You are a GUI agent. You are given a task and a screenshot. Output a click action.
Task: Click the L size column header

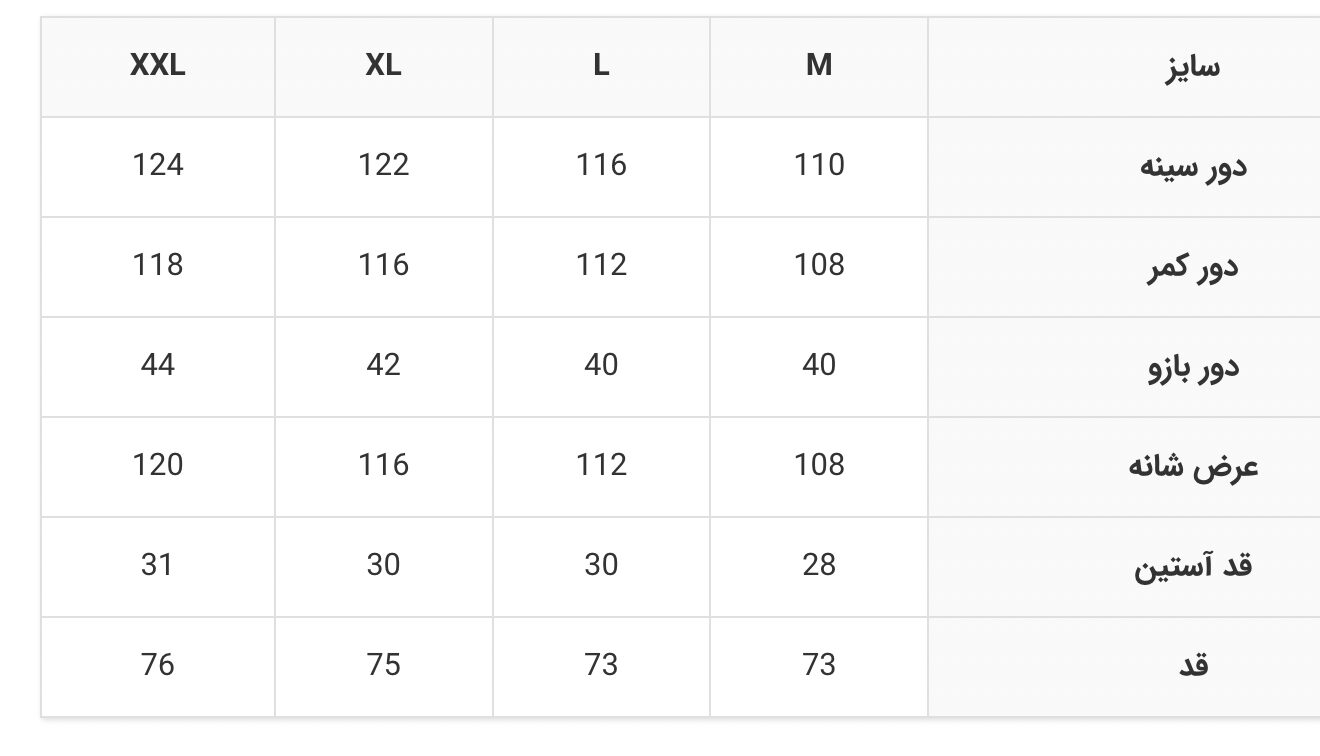point(601,66)
